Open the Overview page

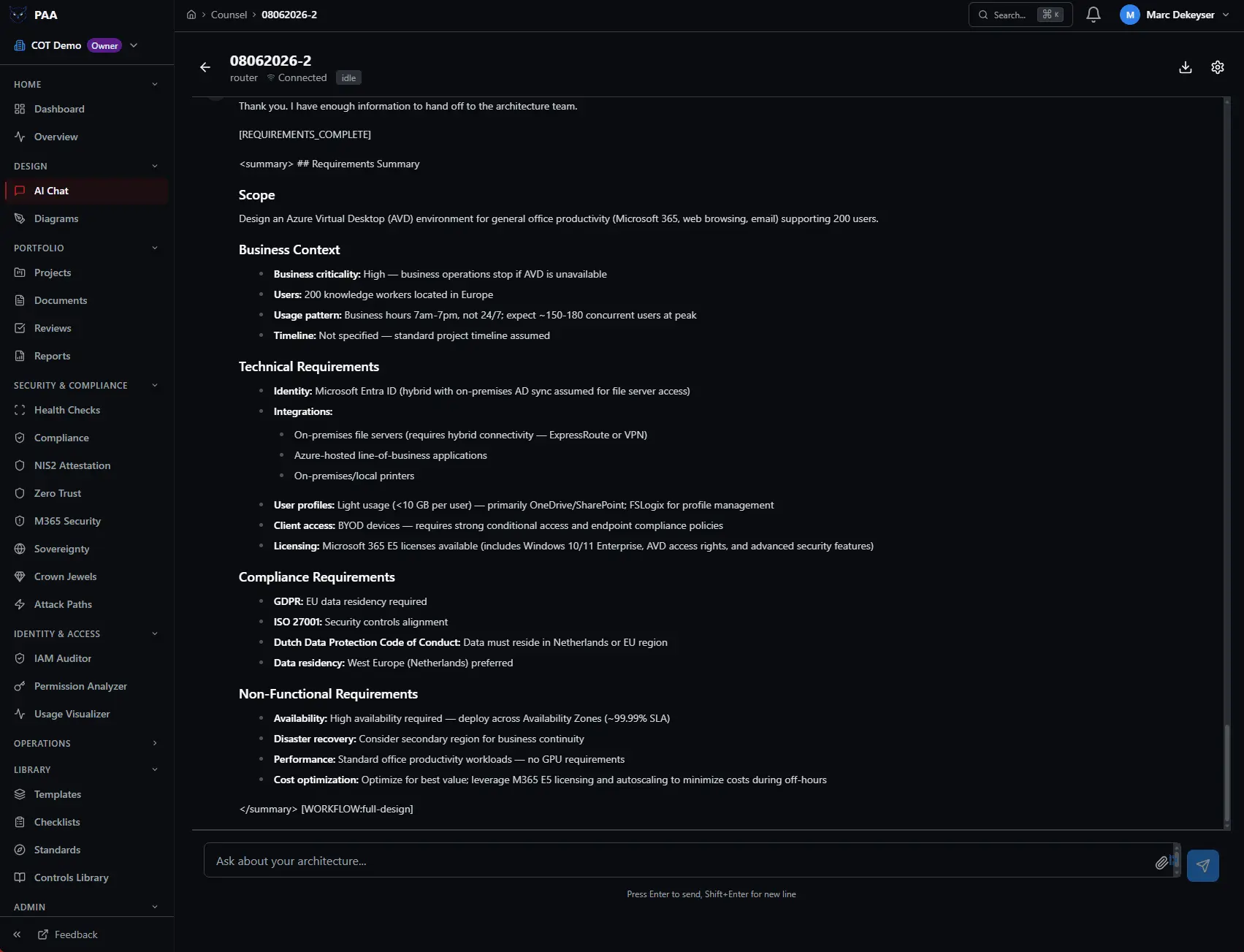(87, 137)
